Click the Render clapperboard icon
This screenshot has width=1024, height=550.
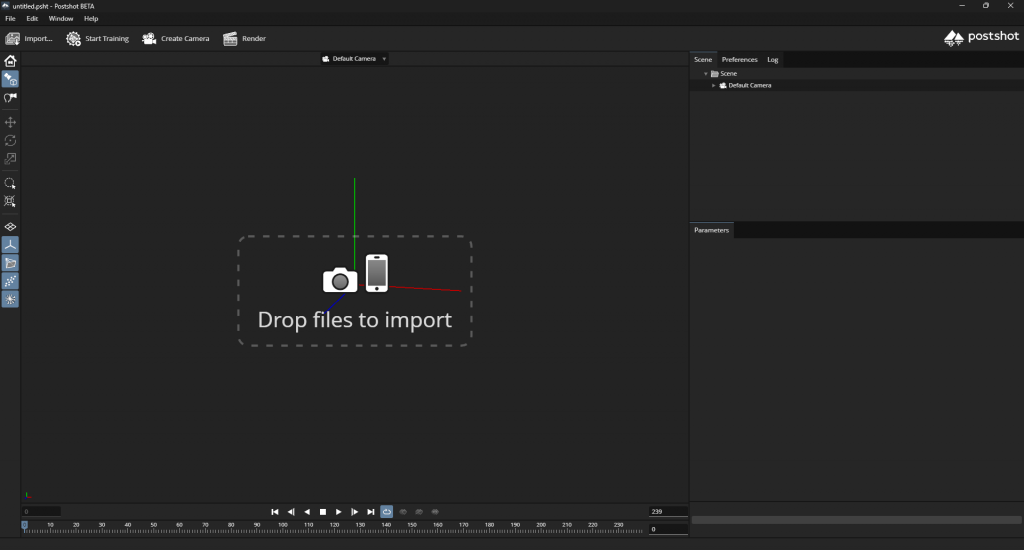[x=230, y=39]
